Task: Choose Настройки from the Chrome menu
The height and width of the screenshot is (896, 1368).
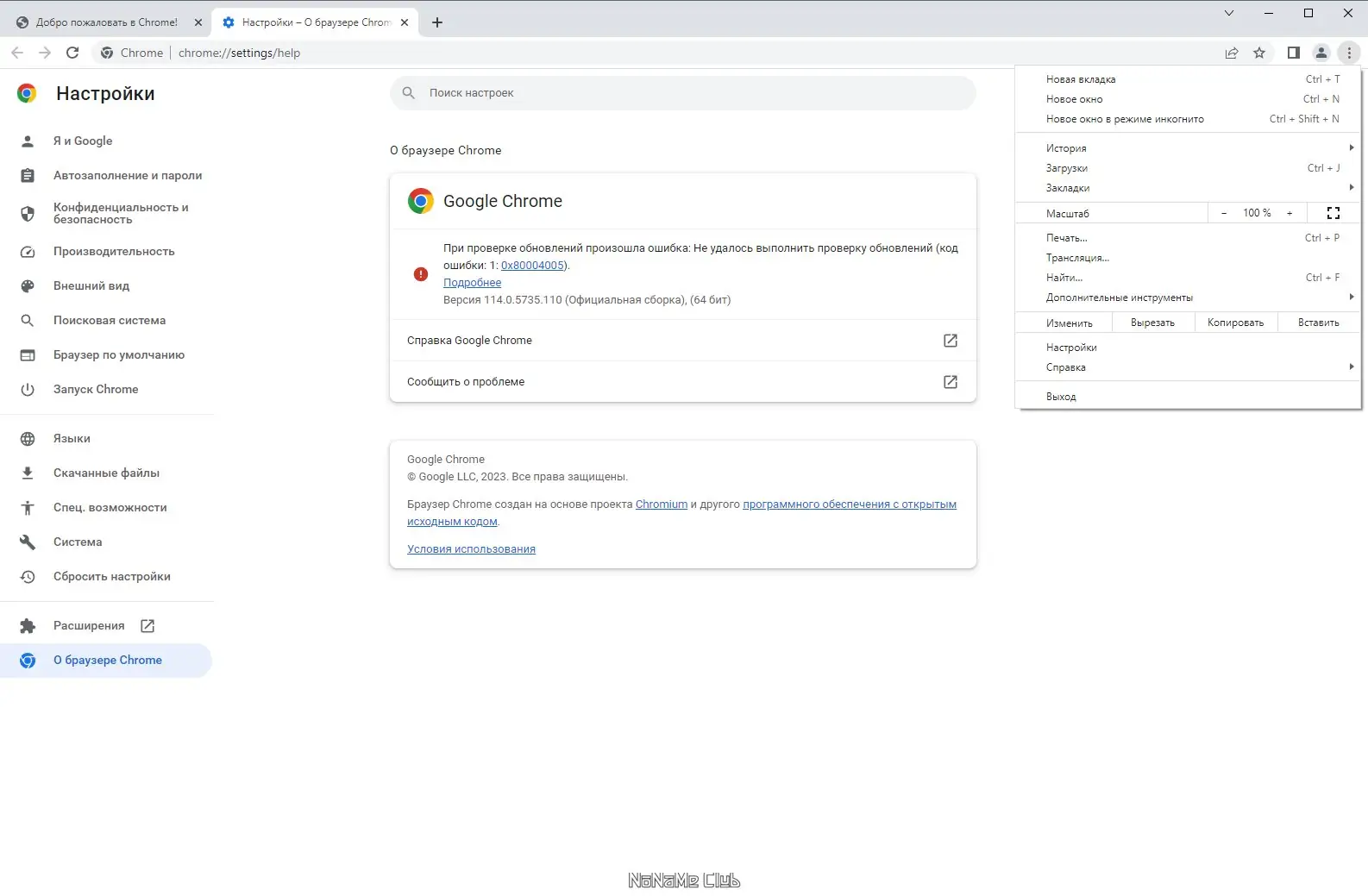Action: [x=1071, y=348]
